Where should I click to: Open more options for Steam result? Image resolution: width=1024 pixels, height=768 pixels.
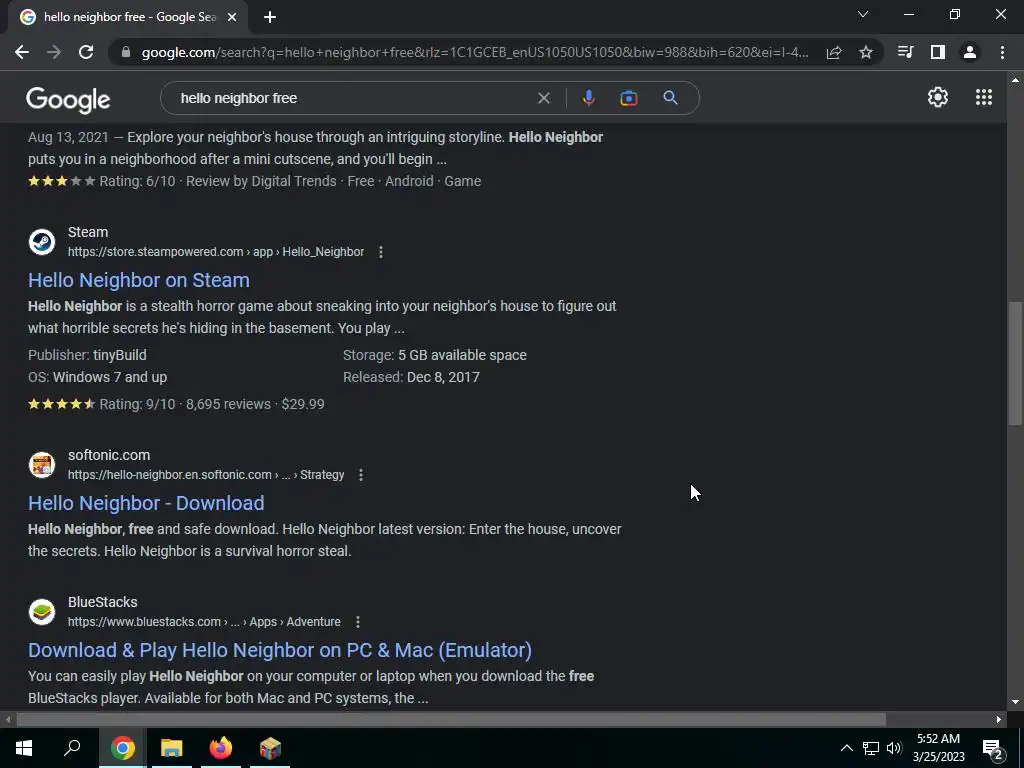click(x=381, y=252)
